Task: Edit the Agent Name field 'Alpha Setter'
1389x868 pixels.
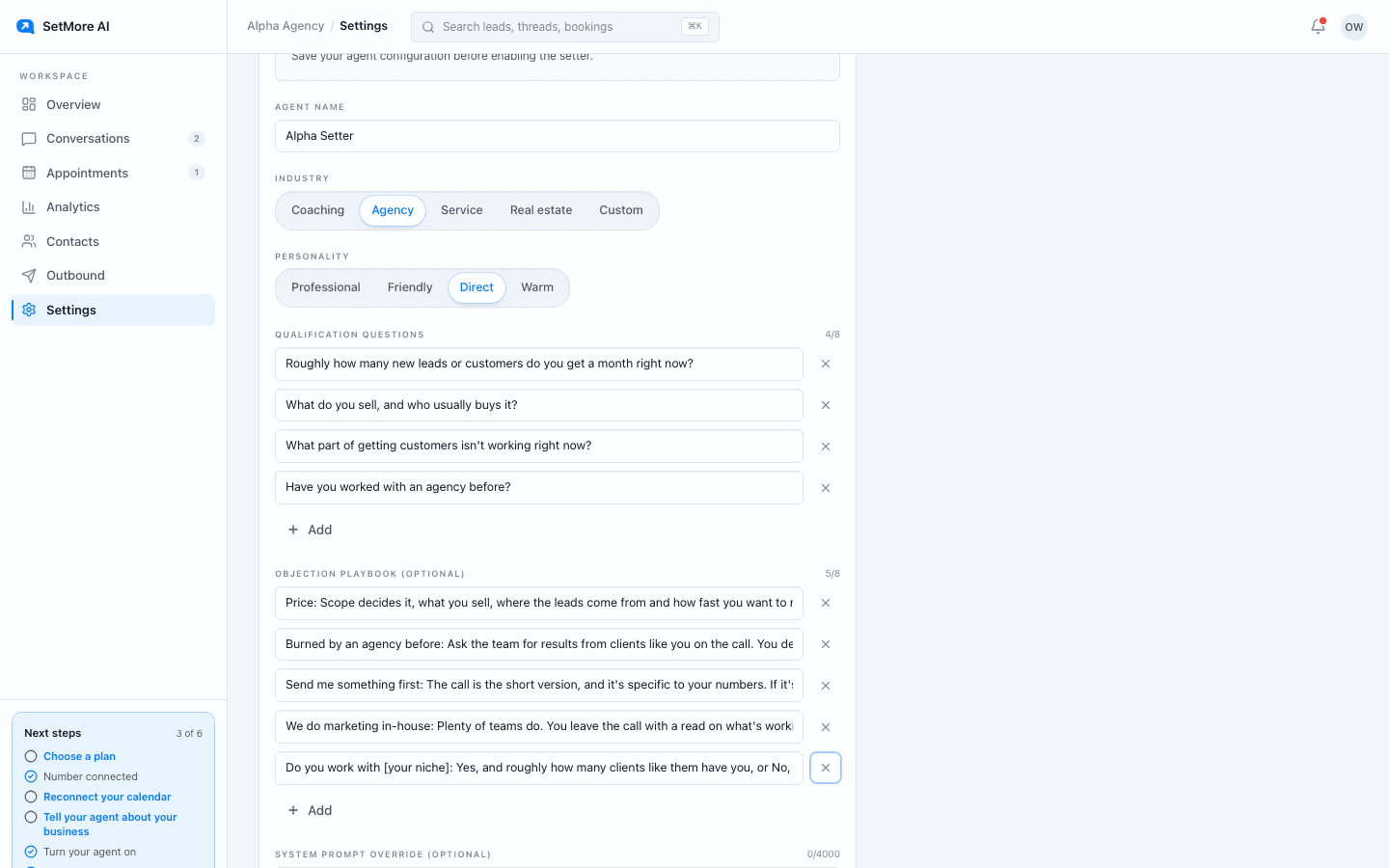Action: tap(558, 136)
